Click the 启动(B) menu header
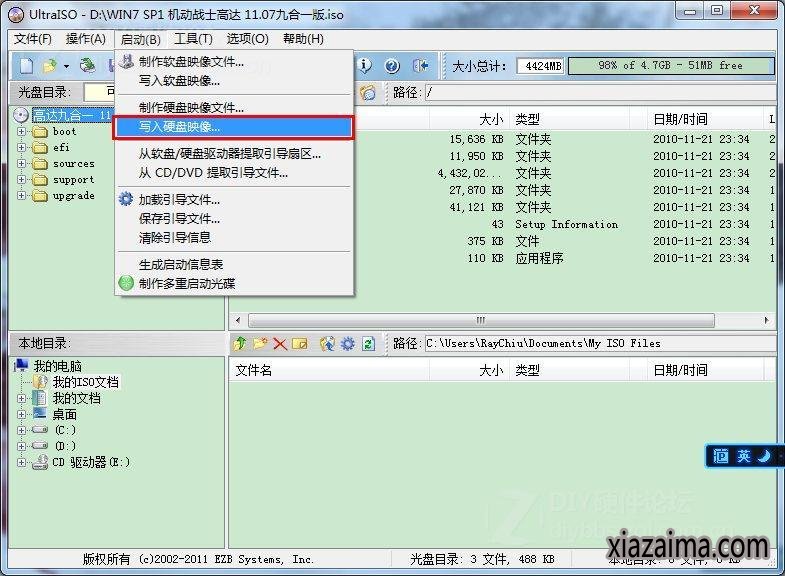This screenshot has height=576, width=785. click(x=141, y=39)
